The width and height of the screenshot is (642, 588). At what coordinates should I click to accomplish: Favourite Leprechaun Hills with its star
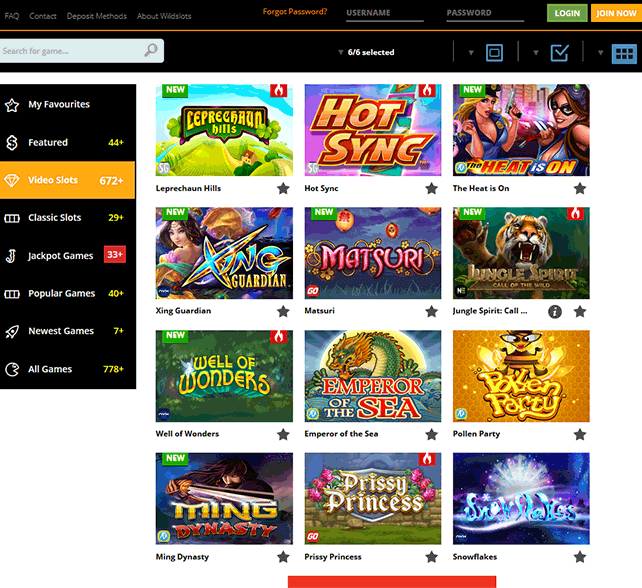click(283, 189)
